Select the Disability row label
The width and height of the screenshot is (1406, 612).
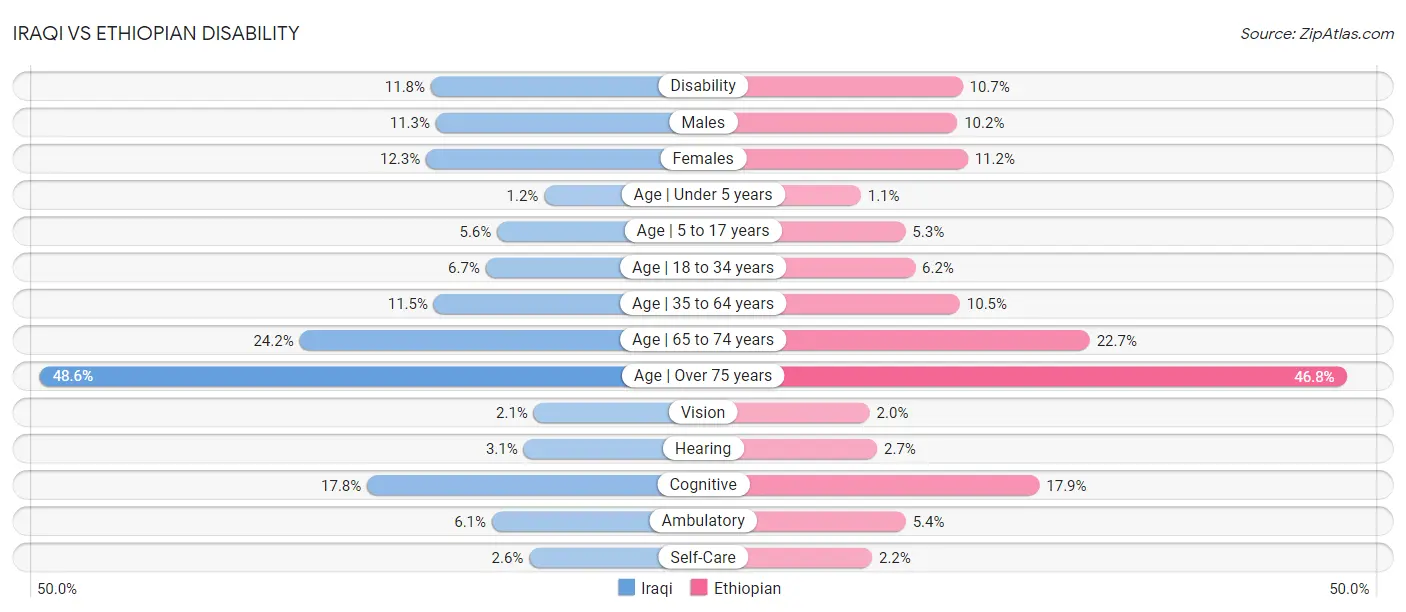point(703,86)
